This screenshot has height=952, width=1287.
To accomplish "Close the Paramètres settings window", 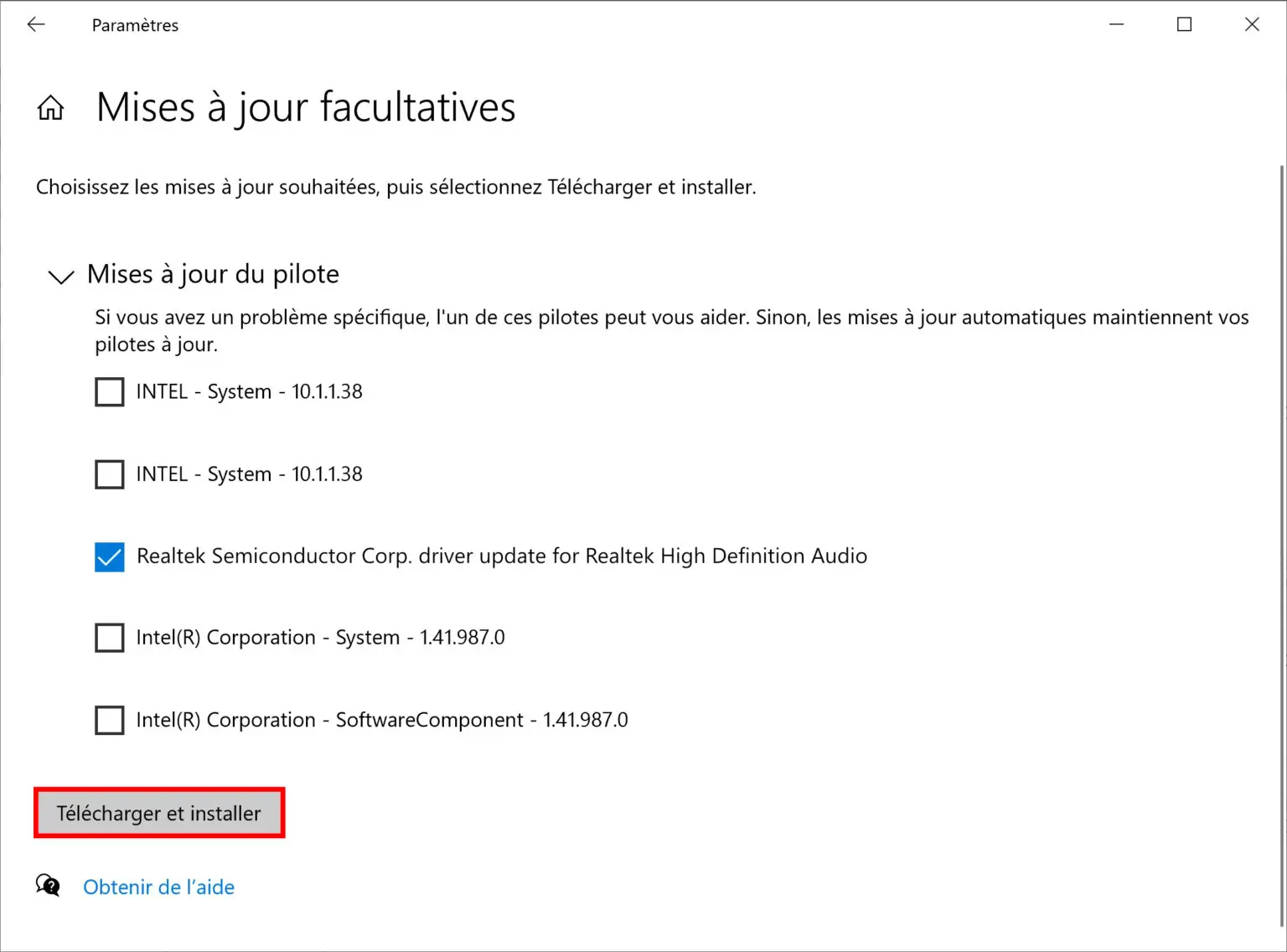I will pos(1251,24).
